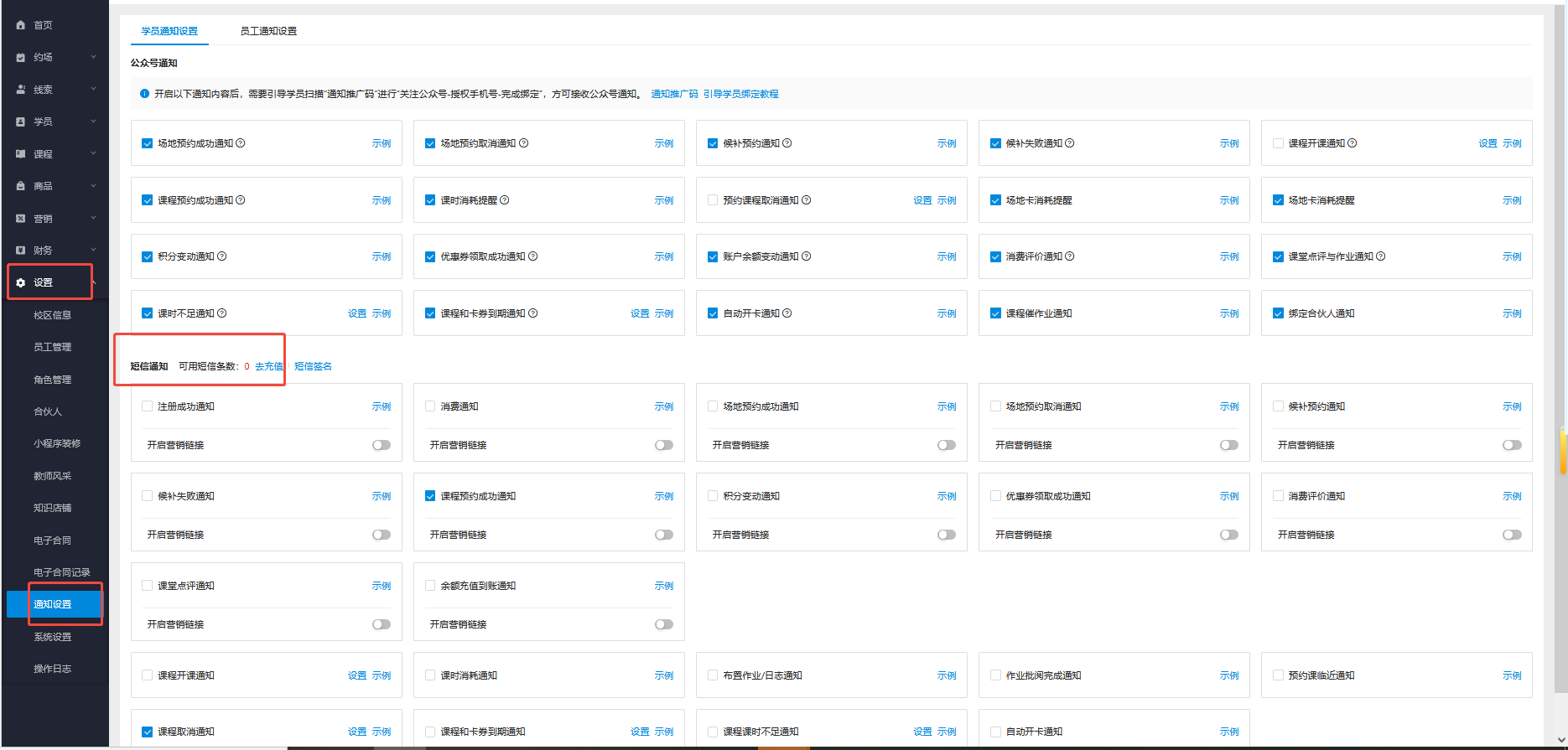This screenshot has width=1568, height=750.
Task: Enable the 课程开课通知 official account checkbox
Action: (1278, 143)
